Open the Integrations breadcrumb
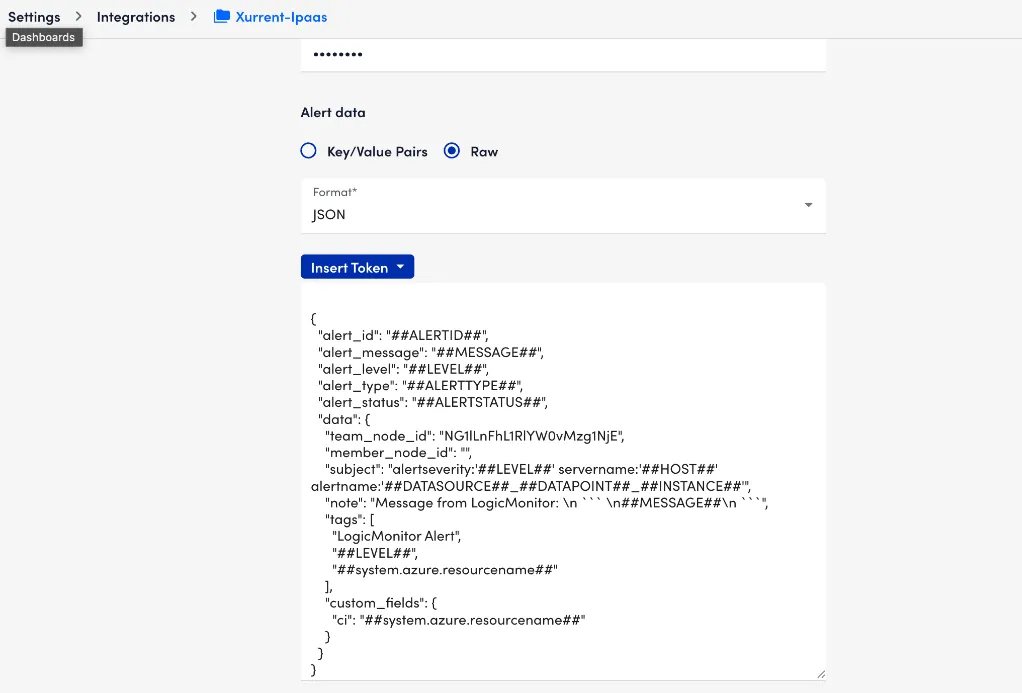Viewport: 1022px width, 693px height. click(136, 17)
